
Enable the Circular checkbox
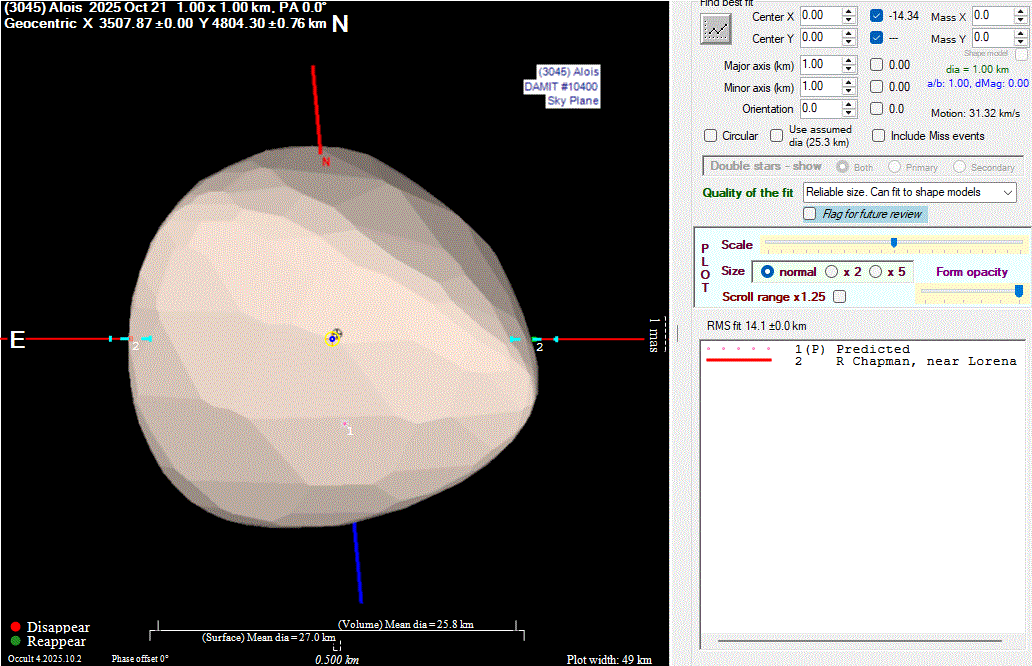pos(711,136)
